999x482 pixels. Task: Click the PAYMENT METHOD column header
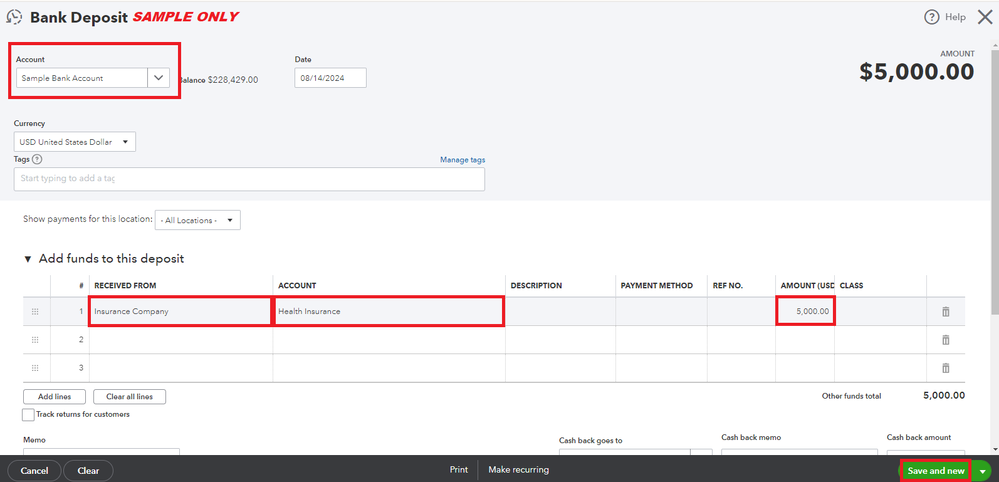(x=656, y=286)
